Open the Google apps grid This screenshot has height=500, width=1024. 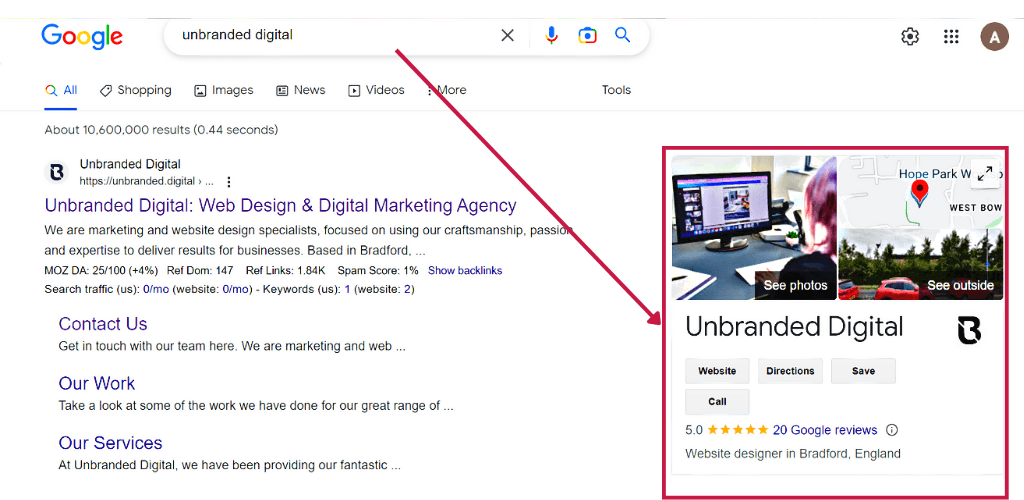coord(951,37)
